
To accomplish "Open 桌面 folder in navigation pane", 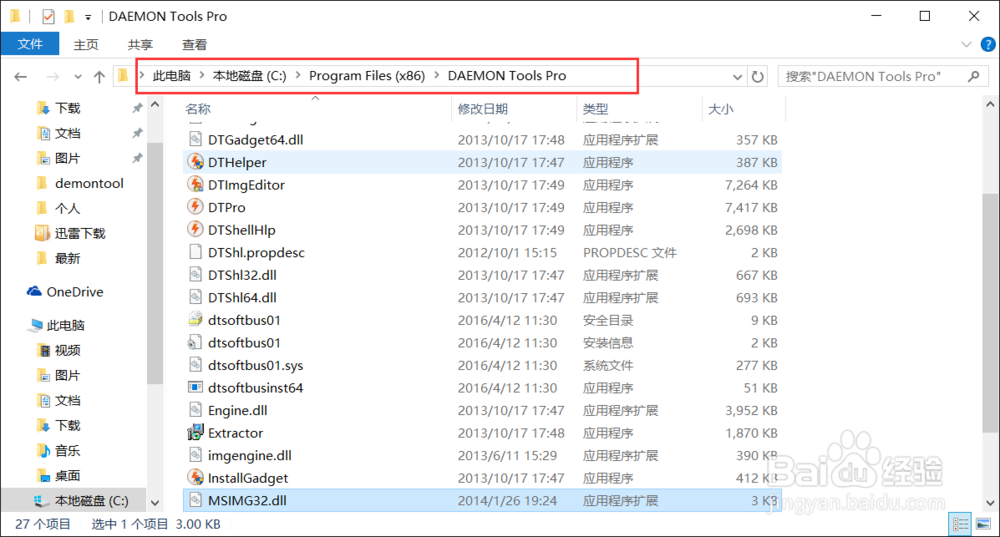I will pyautogui.click(x=67, y=475).
